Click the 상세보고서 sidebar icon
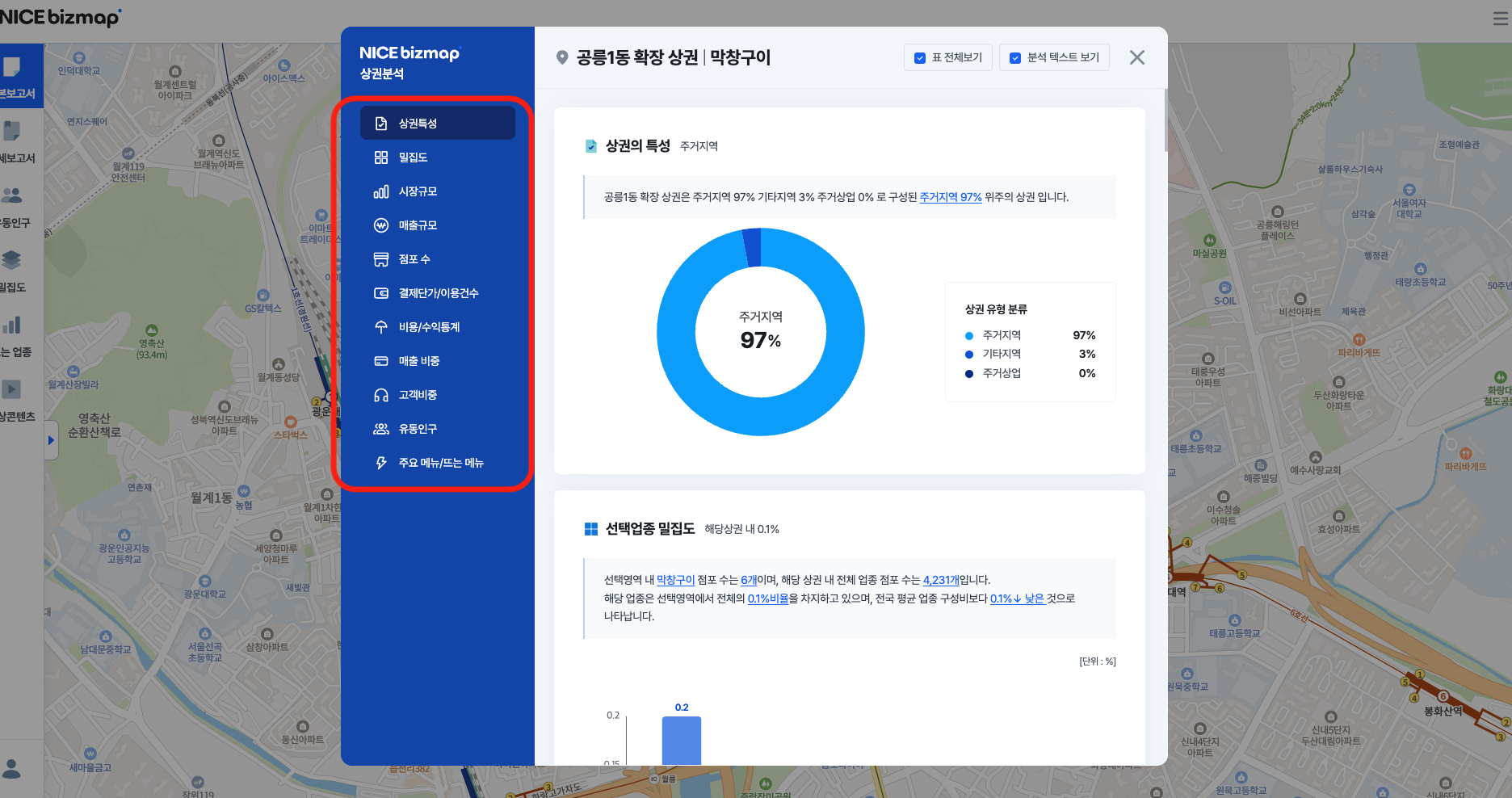This screenshot has height=798, width=1512. click(12, 131)
